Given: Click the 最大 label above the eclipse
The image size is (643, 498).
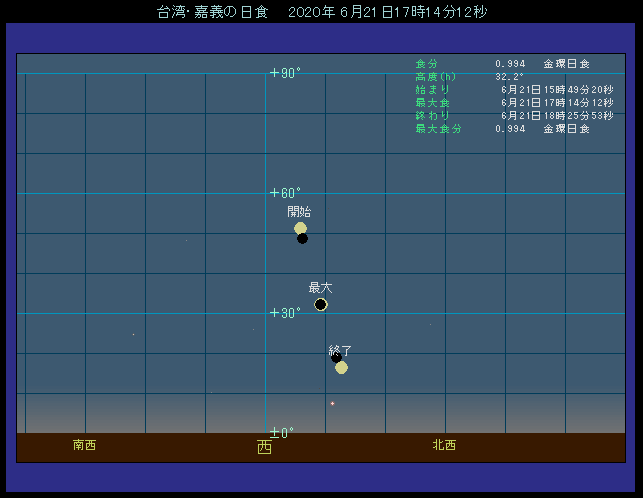Looking at the screenshot, I should [320, 288].
